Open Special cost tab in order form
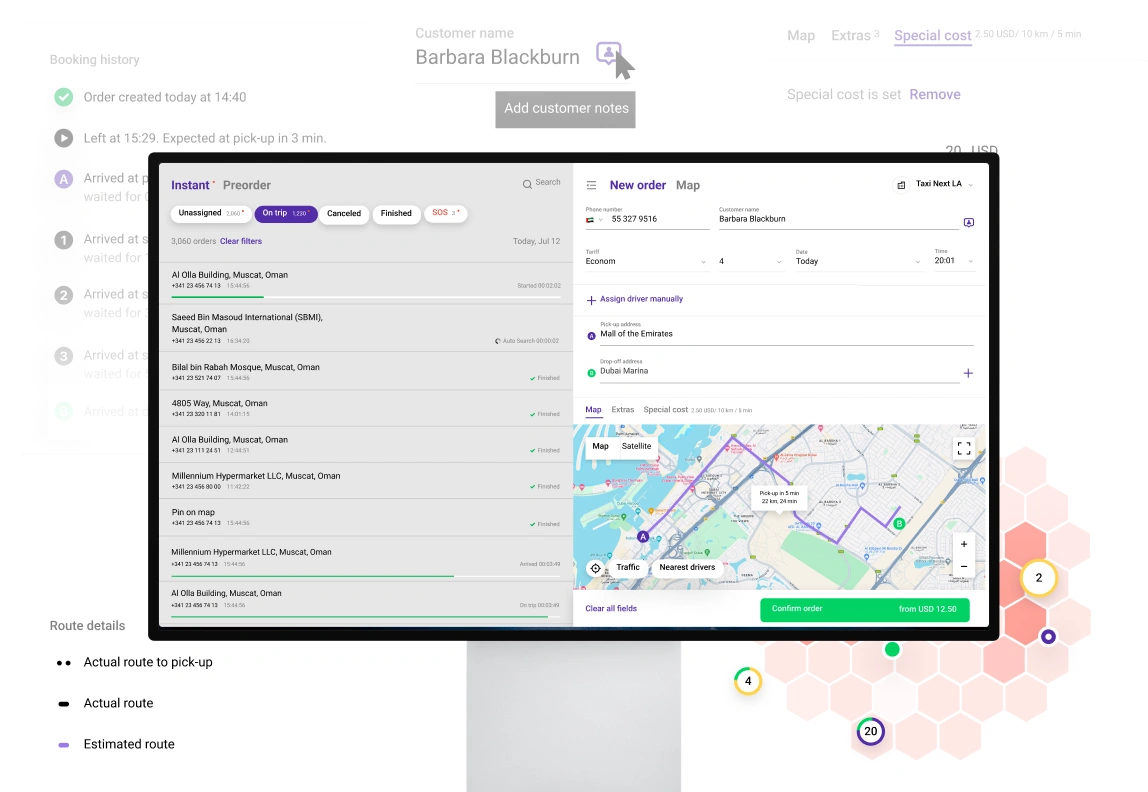 tap(666, 410)
